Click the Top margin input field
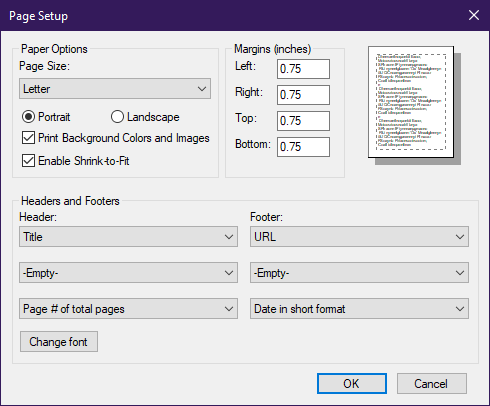490x406 pixels. [x=303, y=121]
